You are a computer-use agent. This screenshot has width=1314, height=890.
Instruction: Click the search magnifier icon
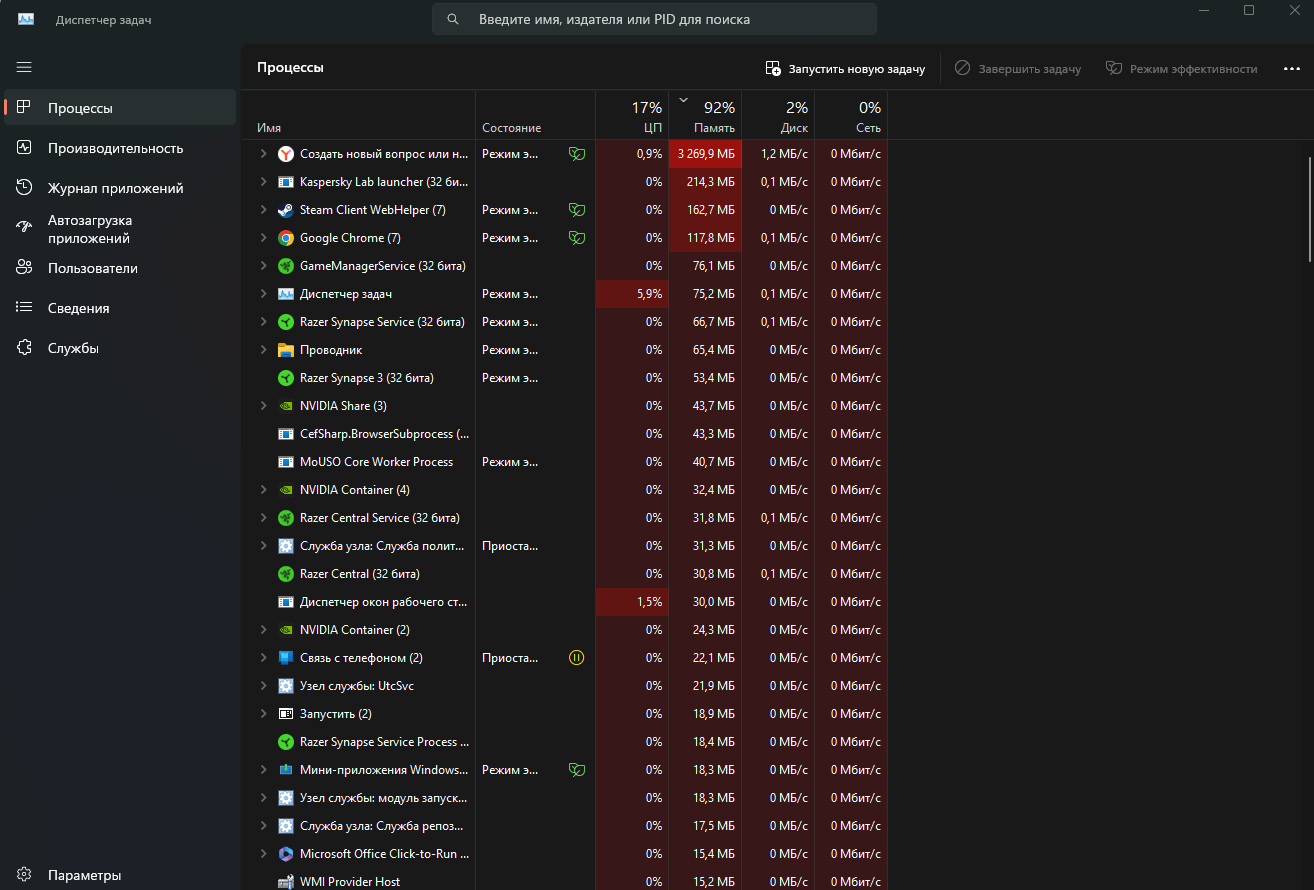[454, 19]
